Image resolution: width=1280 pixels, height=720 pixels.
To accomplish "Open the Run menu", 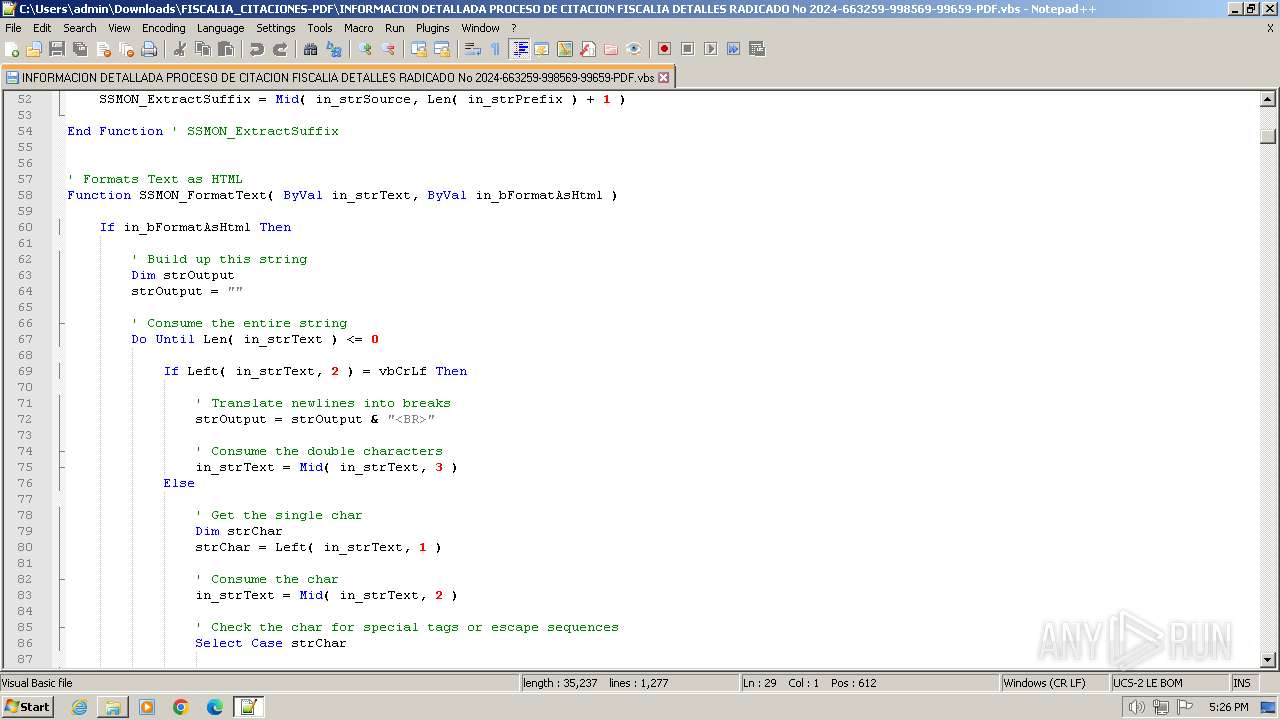I will [395, 28].
